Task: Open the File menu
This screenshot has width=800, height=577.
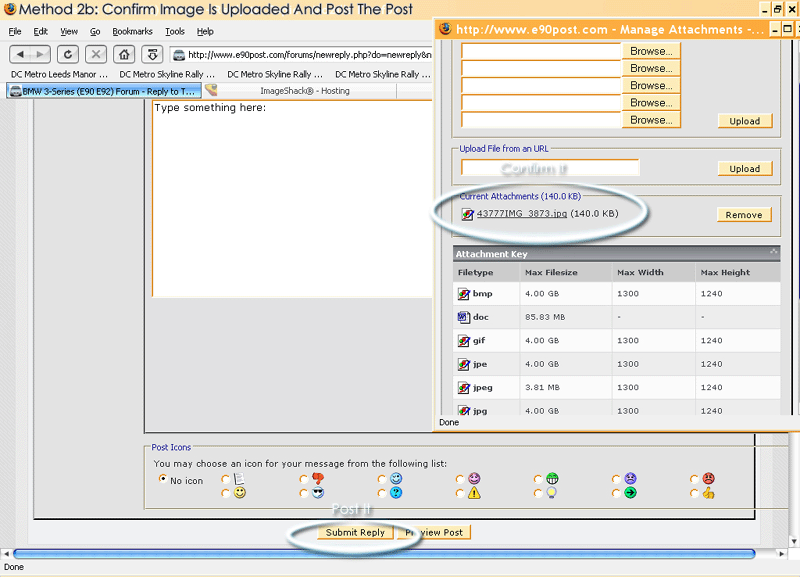Action: click(x=15, y=32)
